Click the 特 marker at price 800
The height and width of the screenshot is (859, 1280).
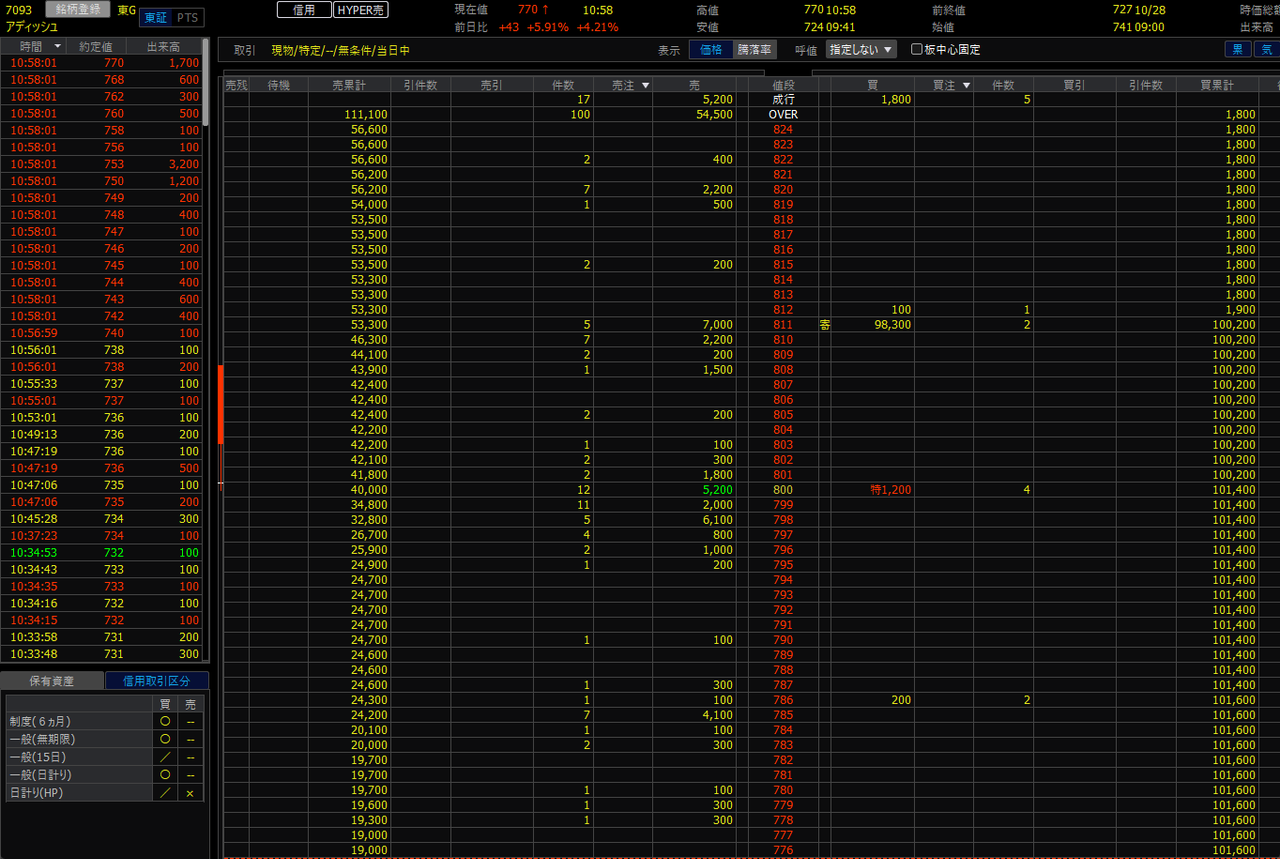click(x=876, y=490)
